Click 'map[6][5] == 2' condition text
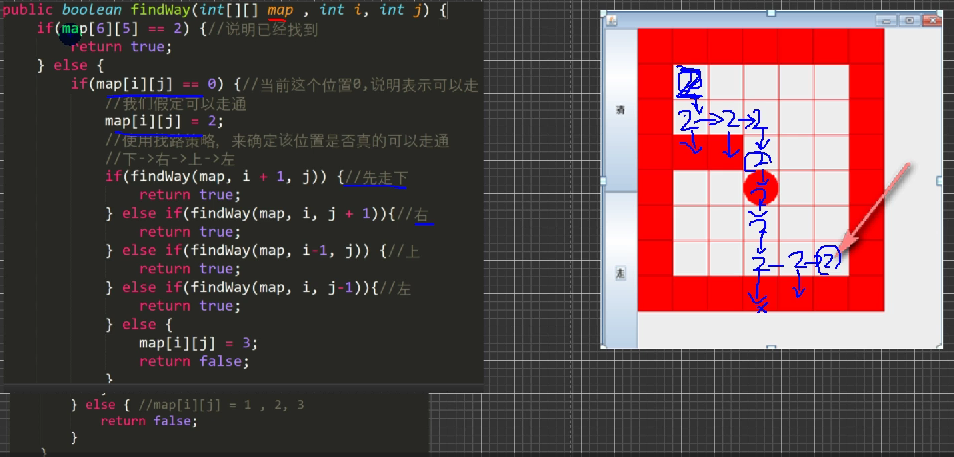The height and width of the screenshot is (457, 954). (x=123, y=29)
